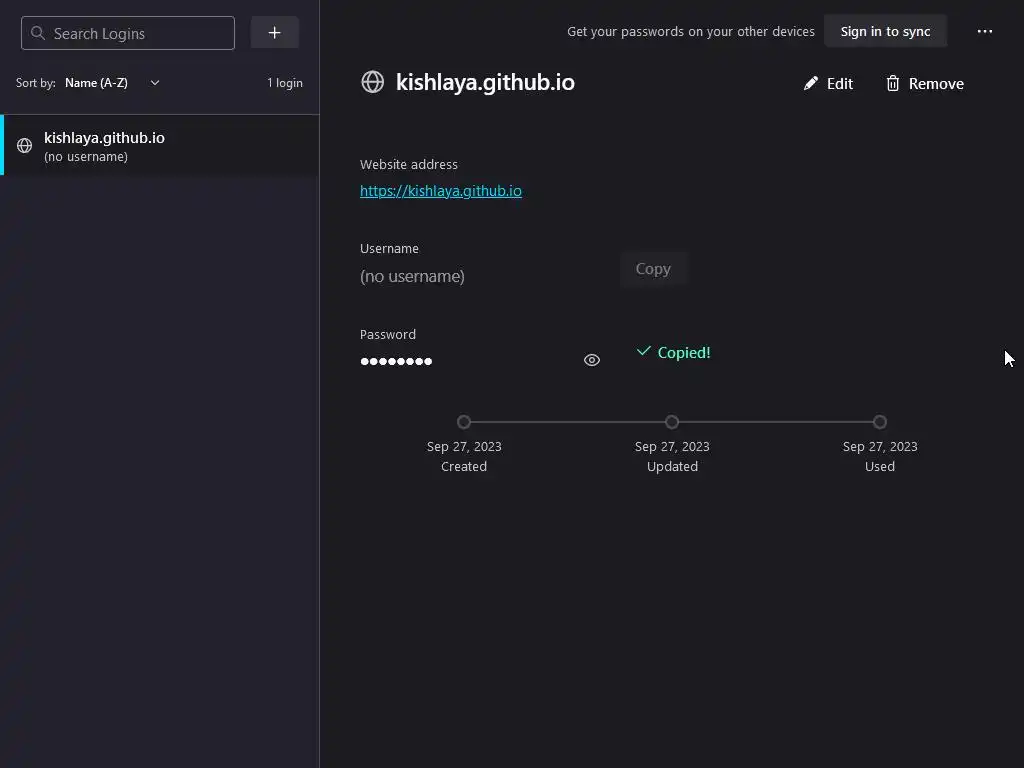This screenshot has width=1024, height=768.
Task: Click globe icon beside kishlaya.github.io list entry
Action: (24, 146)
